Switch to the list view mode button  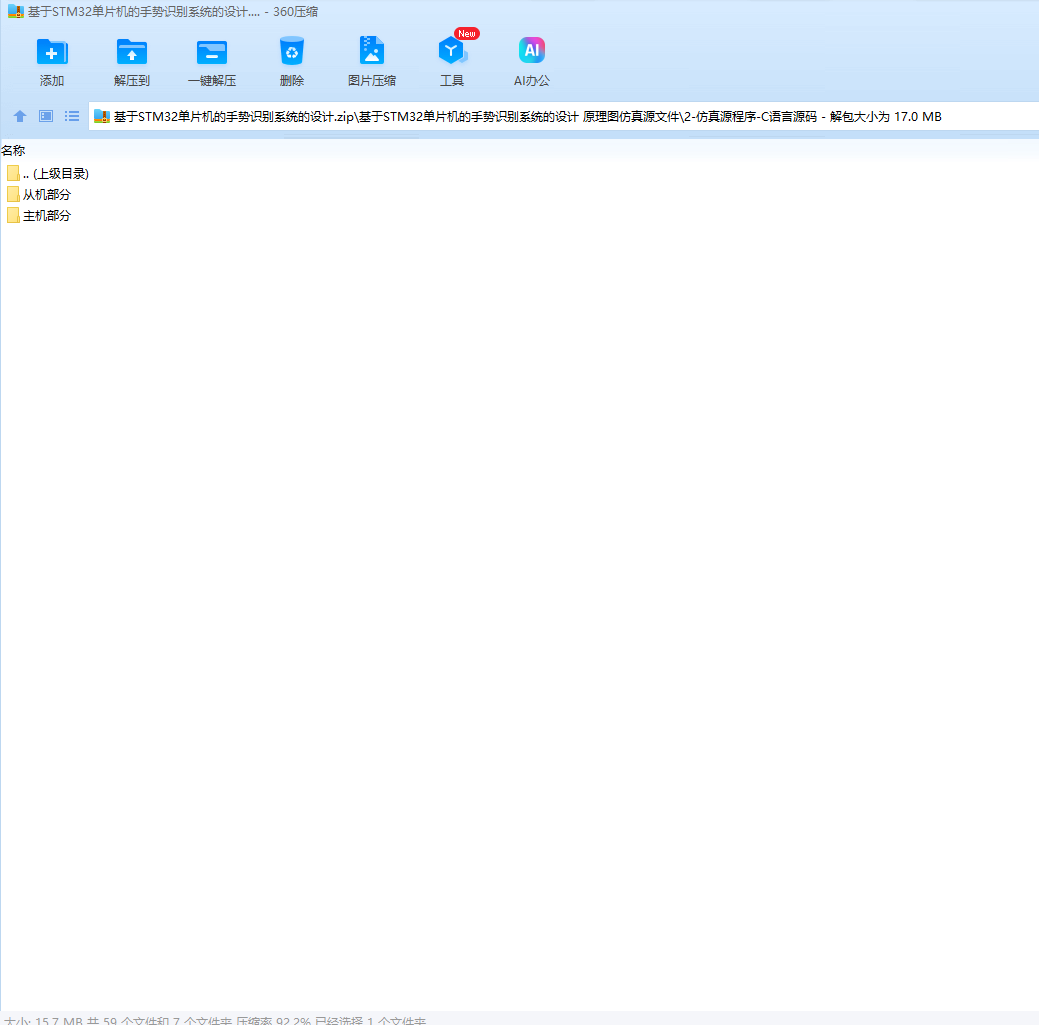pyautogui.click(x=72, y=117)
